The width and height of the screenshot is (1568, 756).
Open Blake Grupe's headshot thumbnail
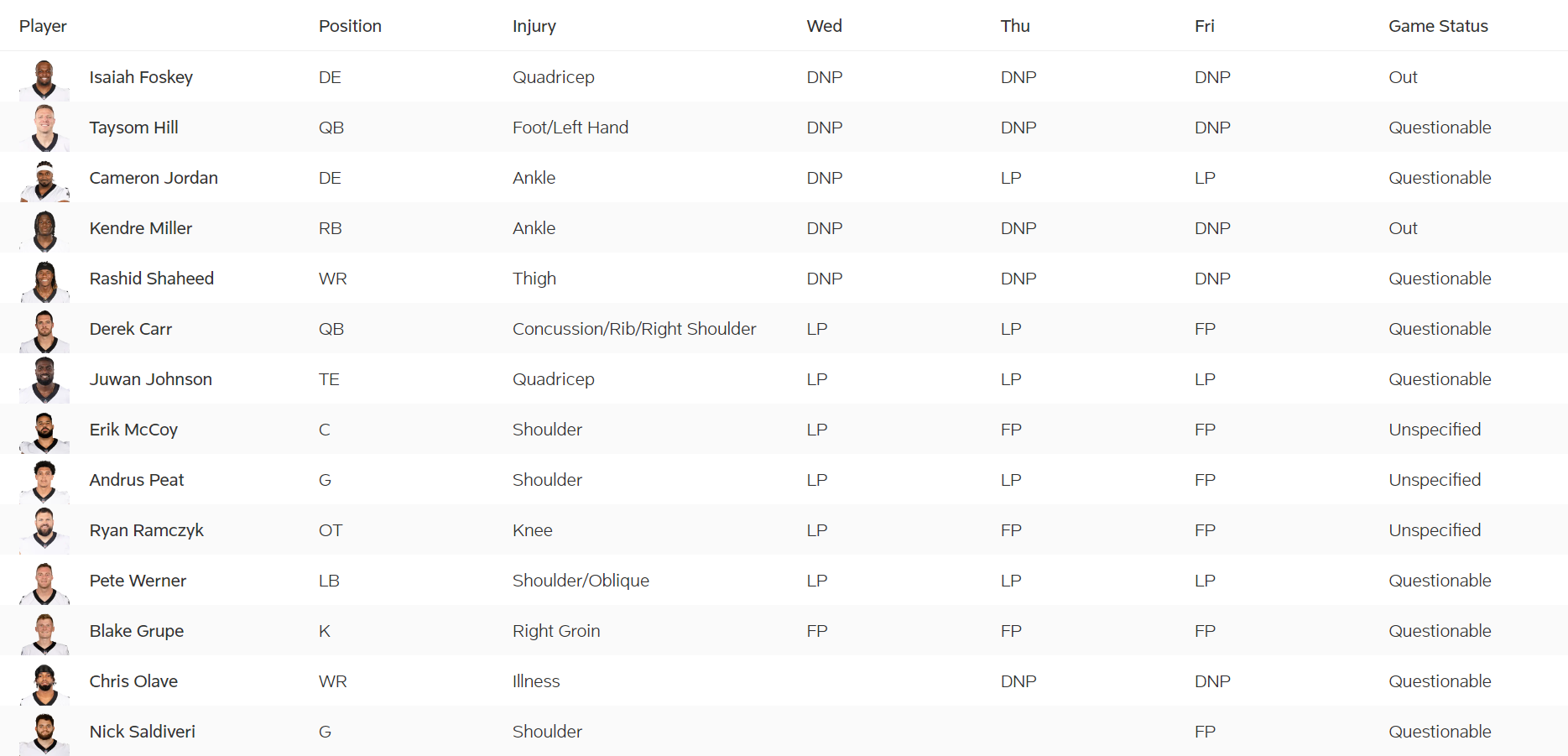[x=44, y=633]
